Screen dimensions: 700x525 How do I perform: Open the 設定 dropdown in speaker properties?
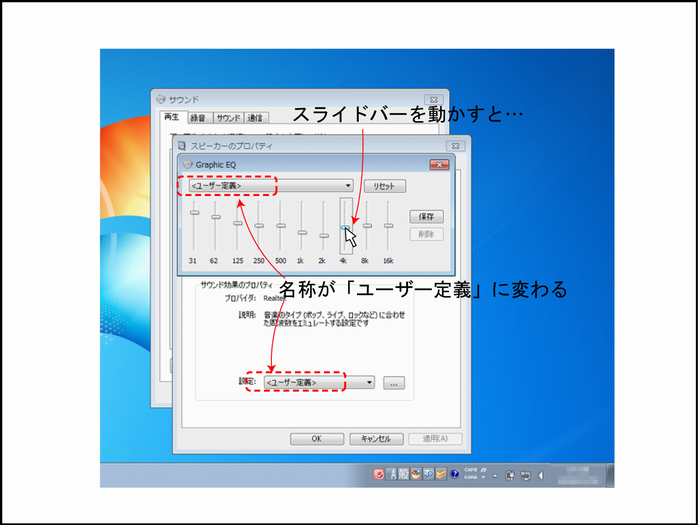(x=319, y=383)
